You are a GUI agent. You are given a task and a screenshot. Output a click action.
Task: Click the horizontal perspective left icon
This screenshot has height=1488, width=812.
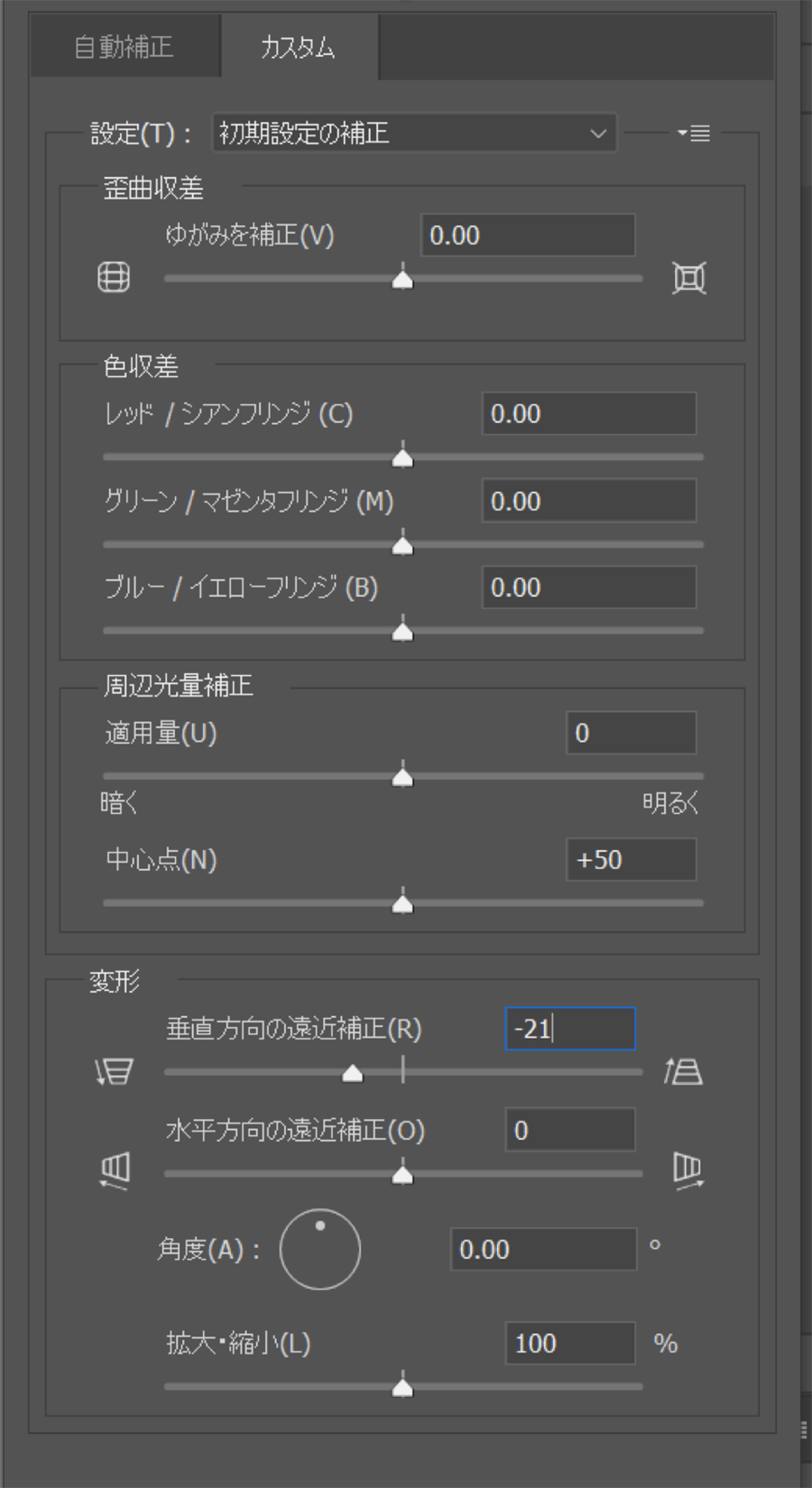[115, 1170]
